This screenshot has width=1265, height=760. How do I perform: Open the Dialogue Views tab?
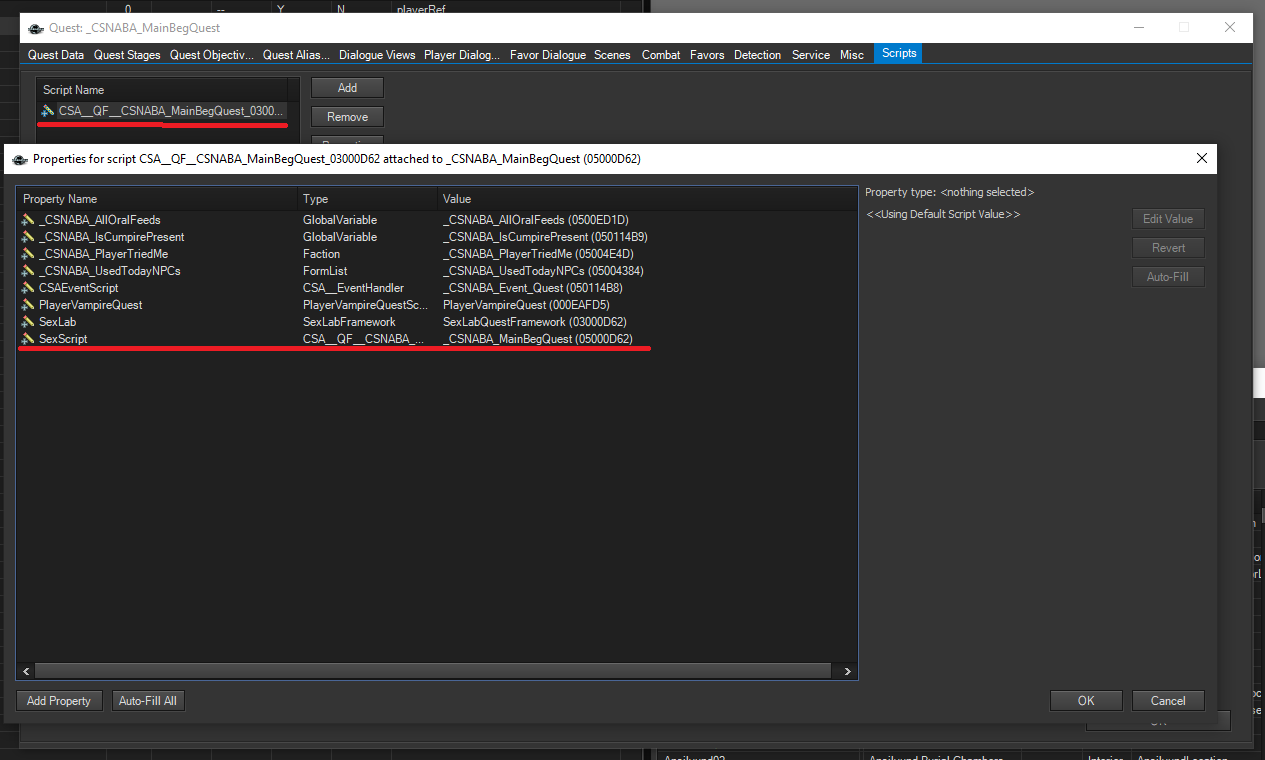tap(377, 55)
